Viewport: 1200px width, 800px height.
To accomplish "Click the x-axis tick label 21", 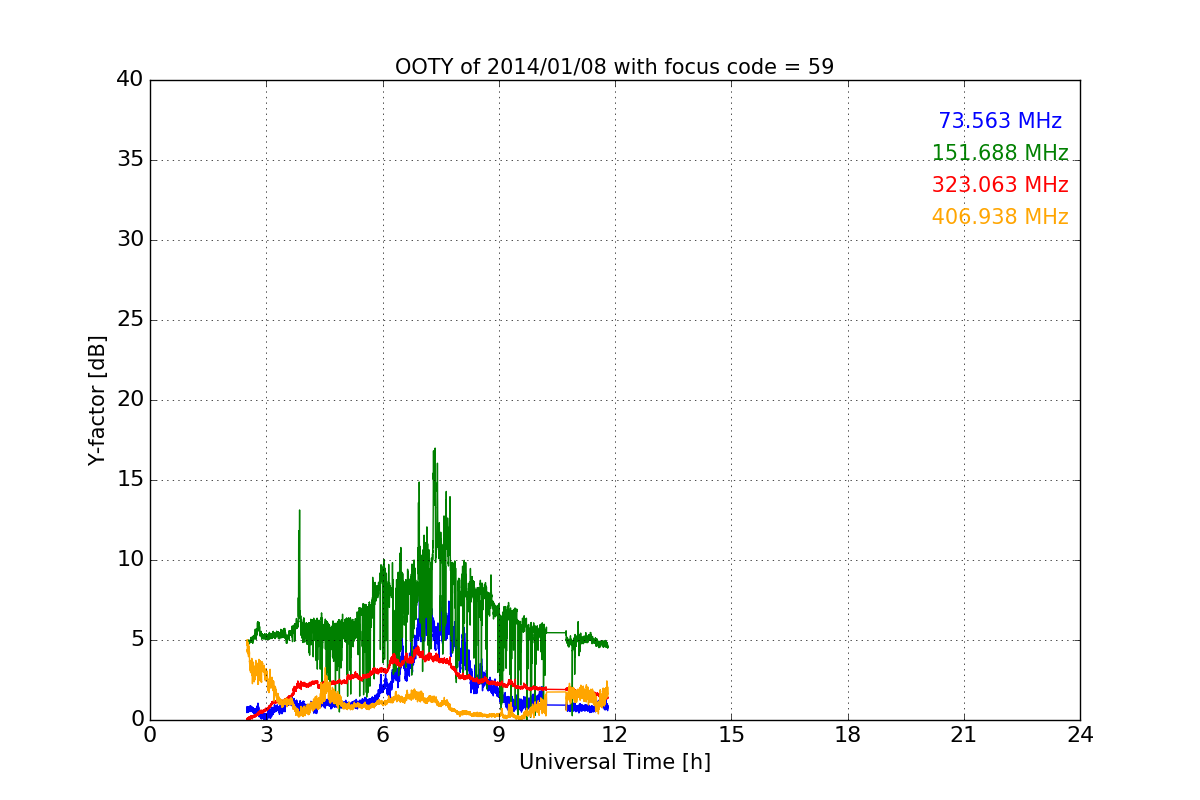I will tap(964, 735).
